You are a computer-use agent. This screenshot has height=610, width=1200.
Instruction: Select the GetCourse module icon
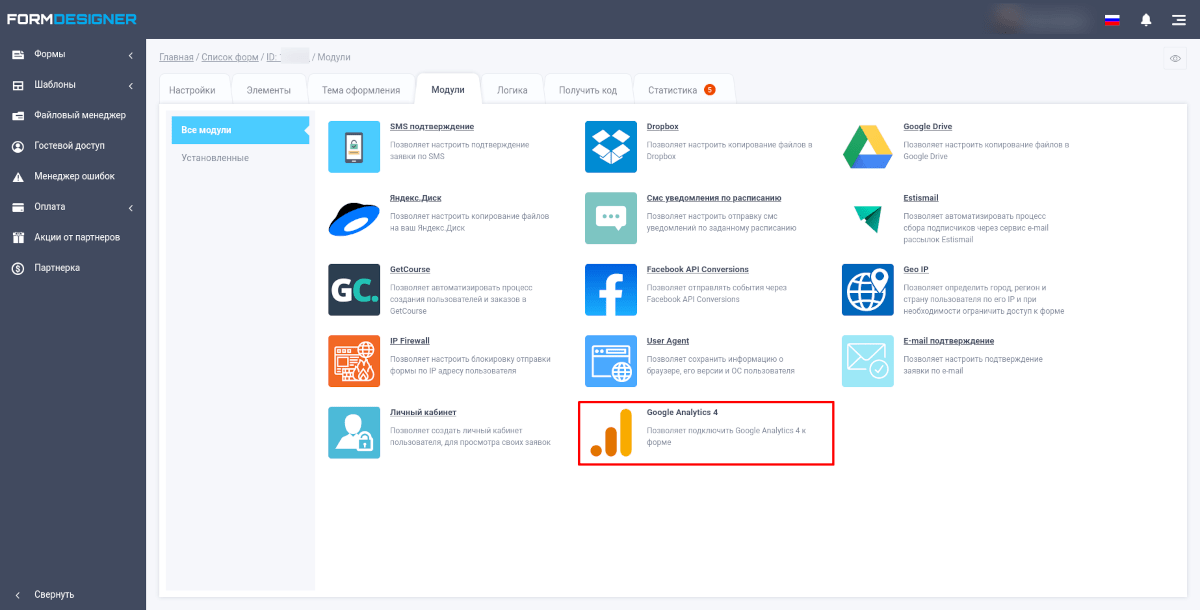354,290
